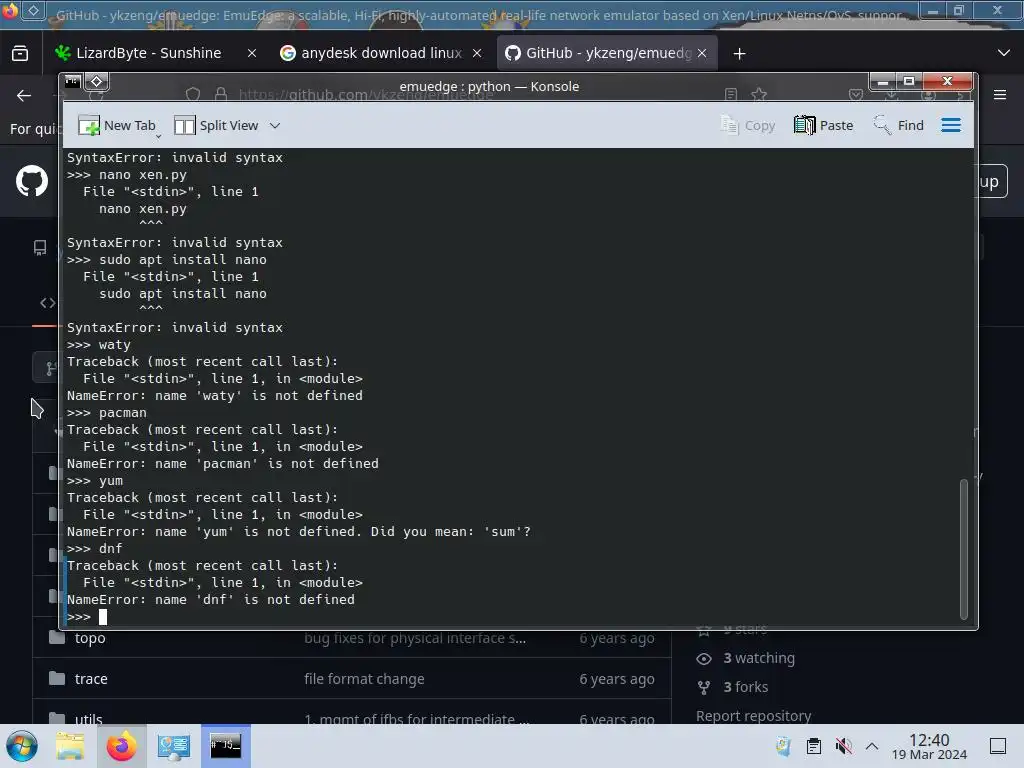Screen dimensions: 1024x768
Task: Click the Konsole keep-above pin icon
Action: pyautogui.click(x=97, y=81)
